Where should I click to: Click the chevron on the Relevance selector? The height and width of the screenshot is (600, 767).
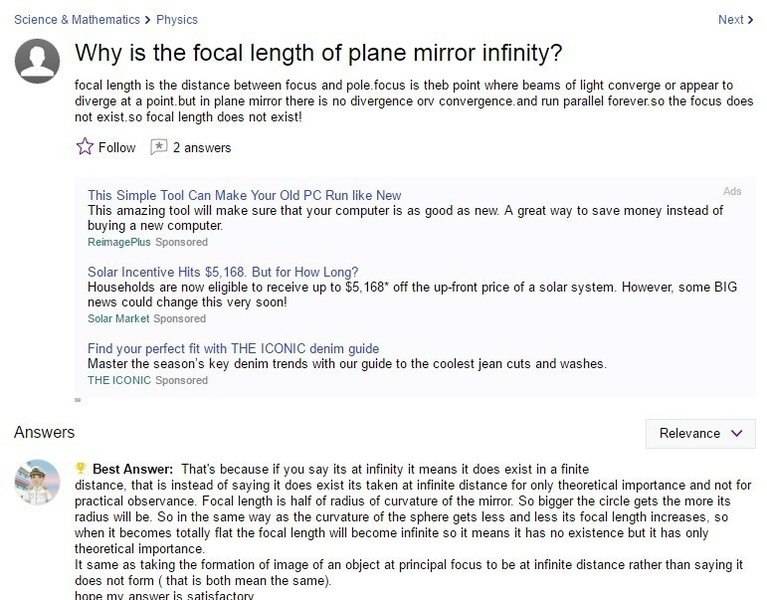pyautogui.click(x=737, y=433)
